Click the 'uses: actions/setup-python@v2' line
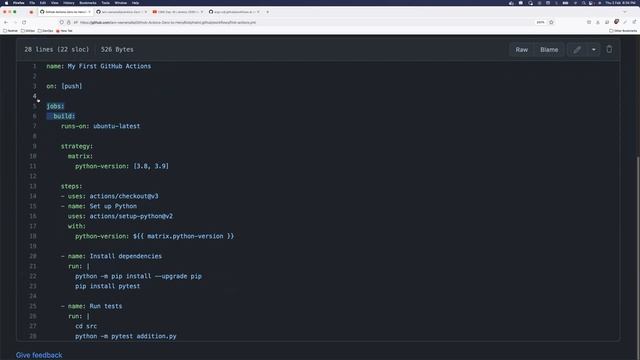This screenshot has width=640, height=360. (120, 216)
